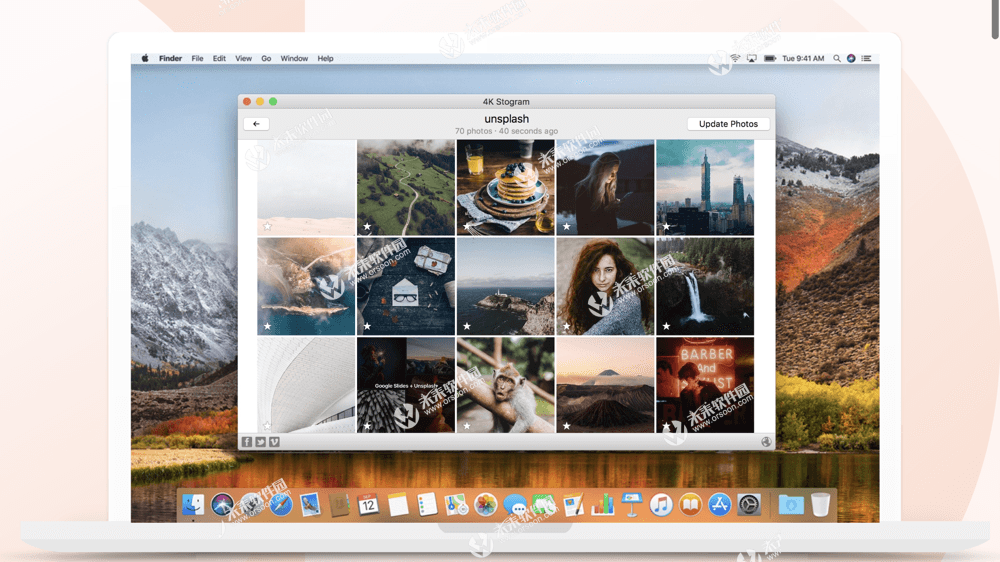The height and width of the screenshot is (562, 1000).
Task: Open Finder from the Dock
Action: tap(193, 505)
